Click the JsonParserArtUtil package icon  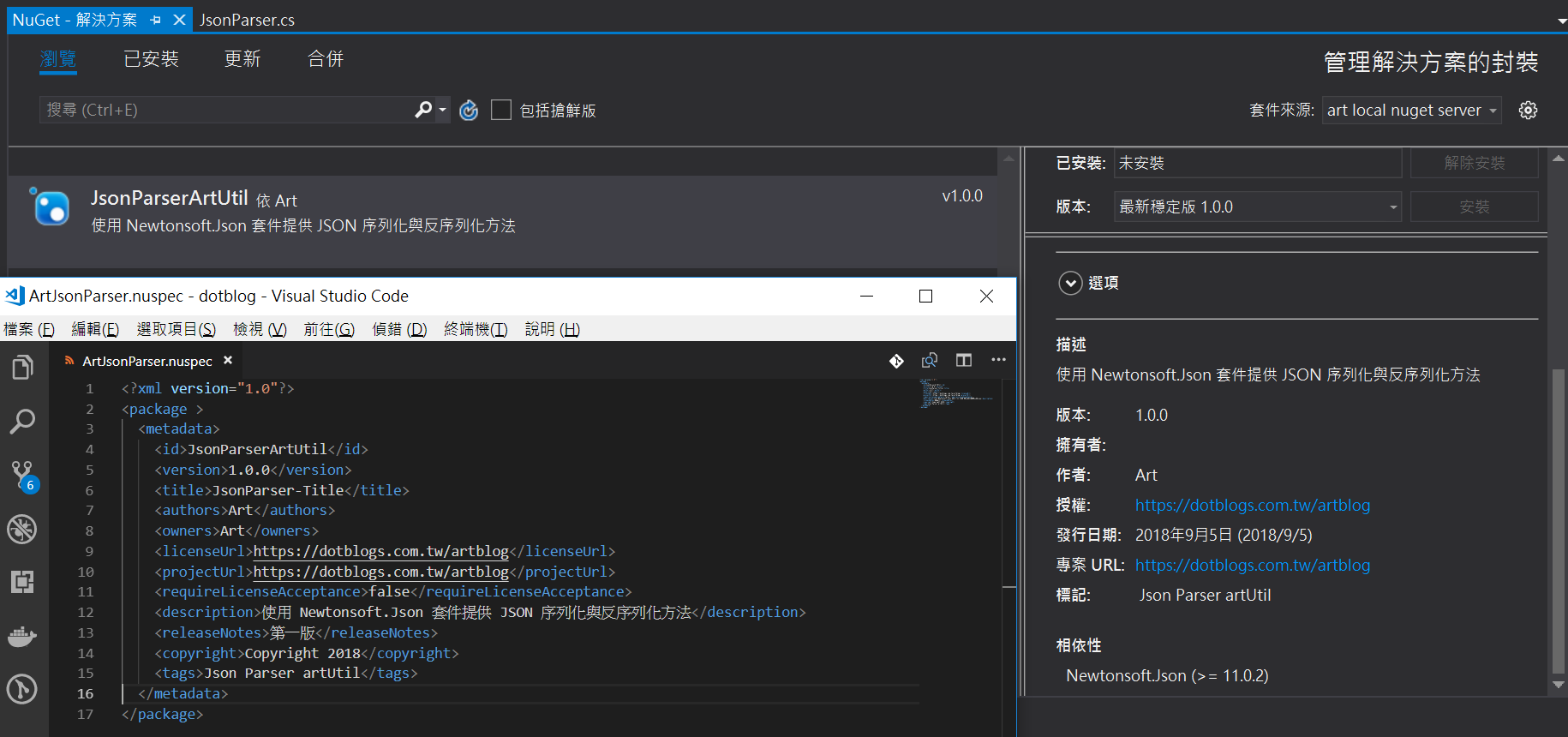tap(50, 207)
